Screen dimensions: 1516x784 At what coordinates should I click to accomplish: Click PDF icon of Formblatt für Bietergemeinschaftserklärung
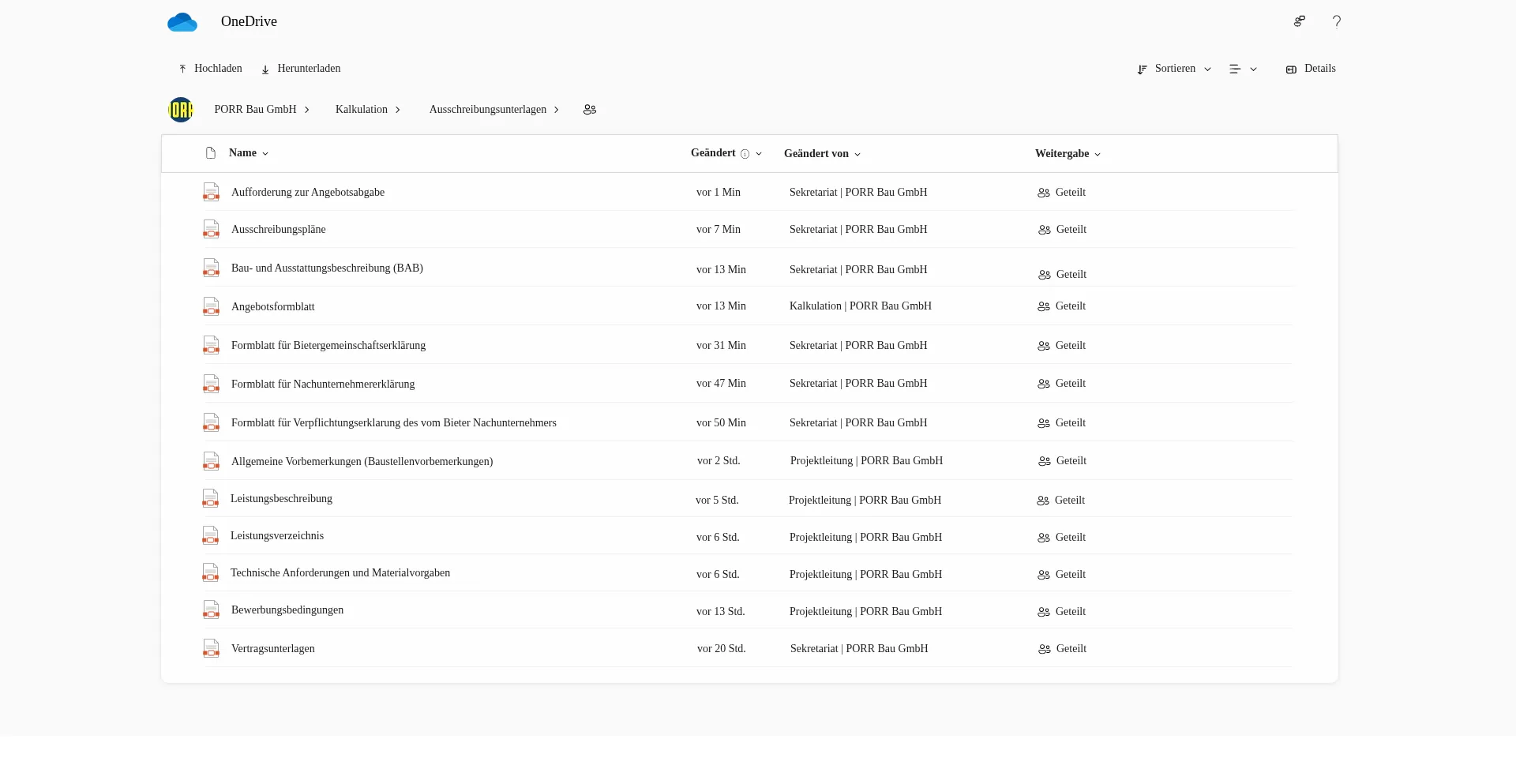click(211, 345)
